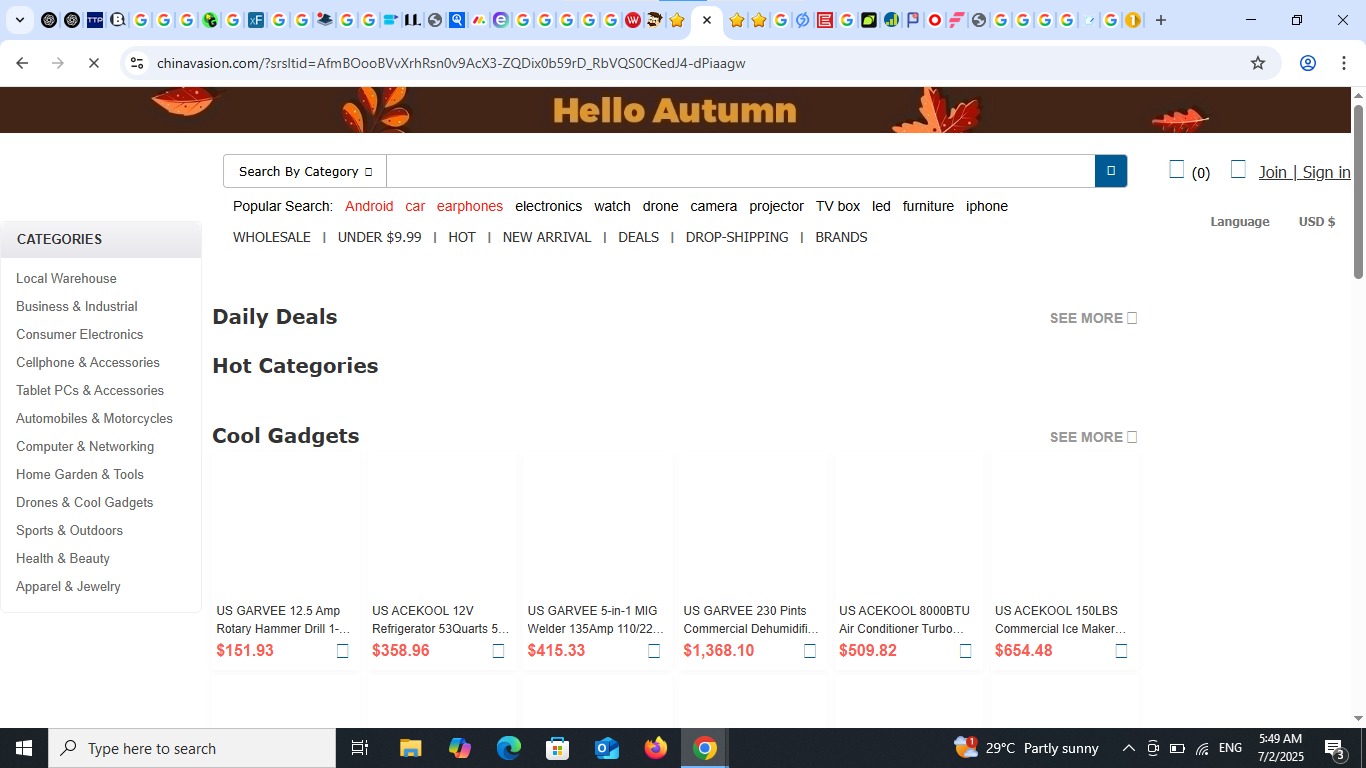Screen dimensions: 1366x768
Task: Open the USD $ currency selector
Action: (x=1317, y=222)
